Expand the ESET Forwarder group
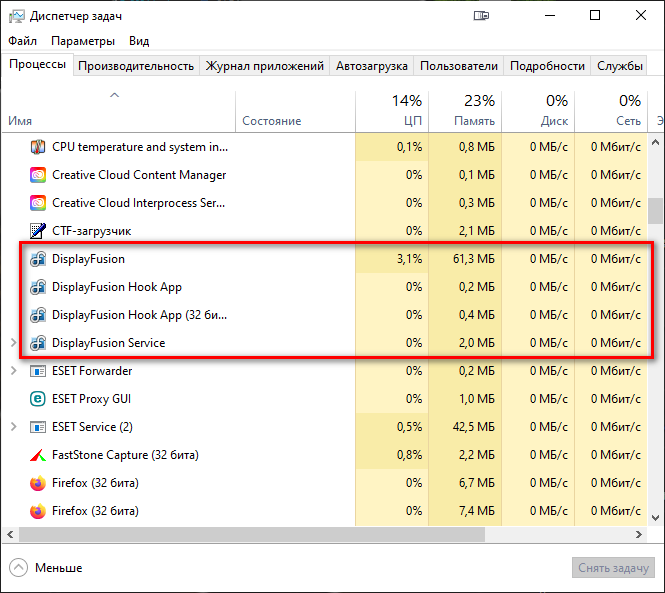Image resolution: width=665 pixels, height=593 pixels. [x=13, y=371]
